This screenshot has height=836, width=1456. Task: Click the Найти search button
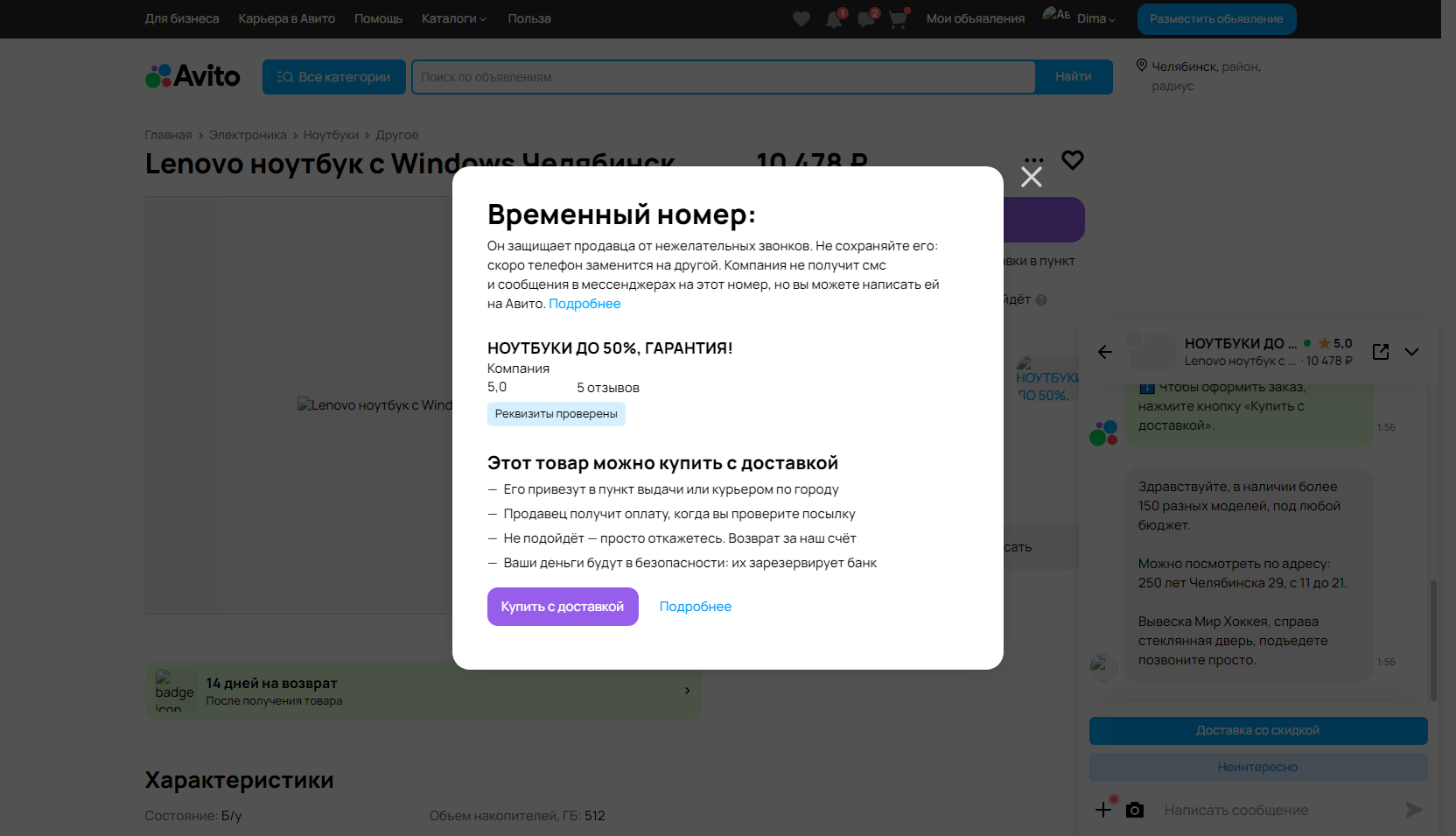coord(1074,77)
